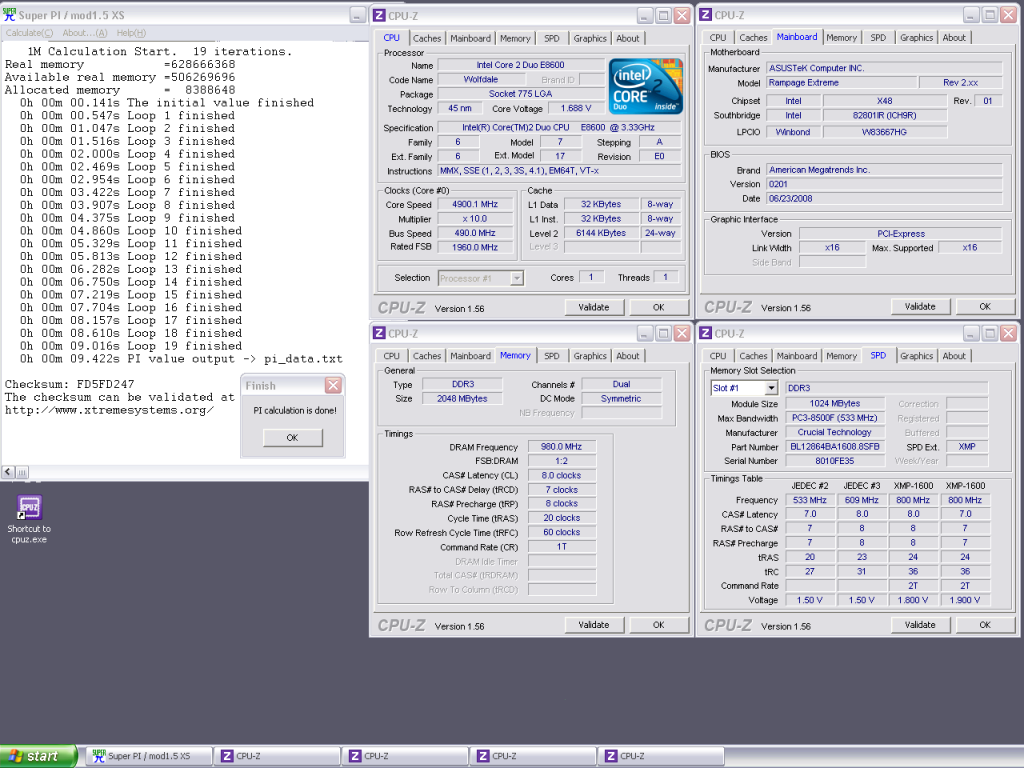Expand the Slot #1 memory dropdown
Viewport: 1024px width, 768px height.
(771, 388)
